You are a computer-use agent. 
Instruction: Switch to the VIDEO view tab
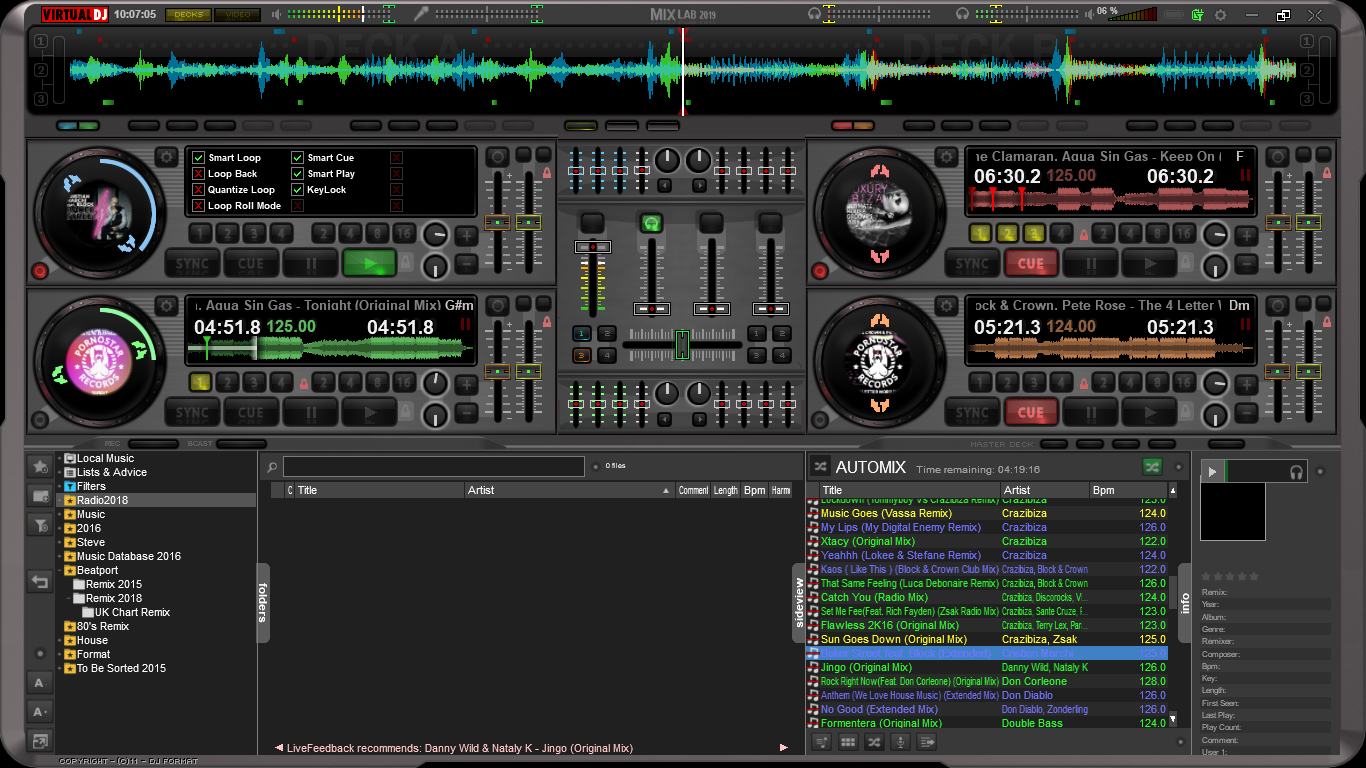pos(238,15)
